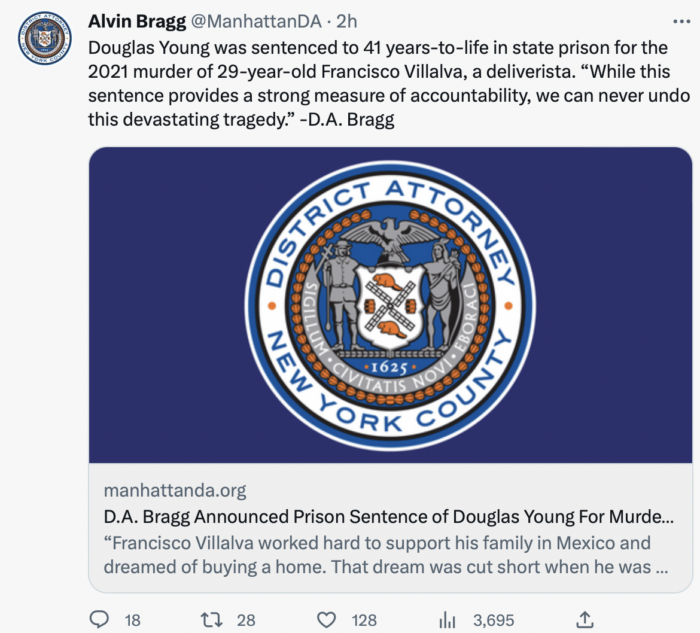Open the view analytics bar chart icon
Screen dimensions: 700x633
coord(447,620)
